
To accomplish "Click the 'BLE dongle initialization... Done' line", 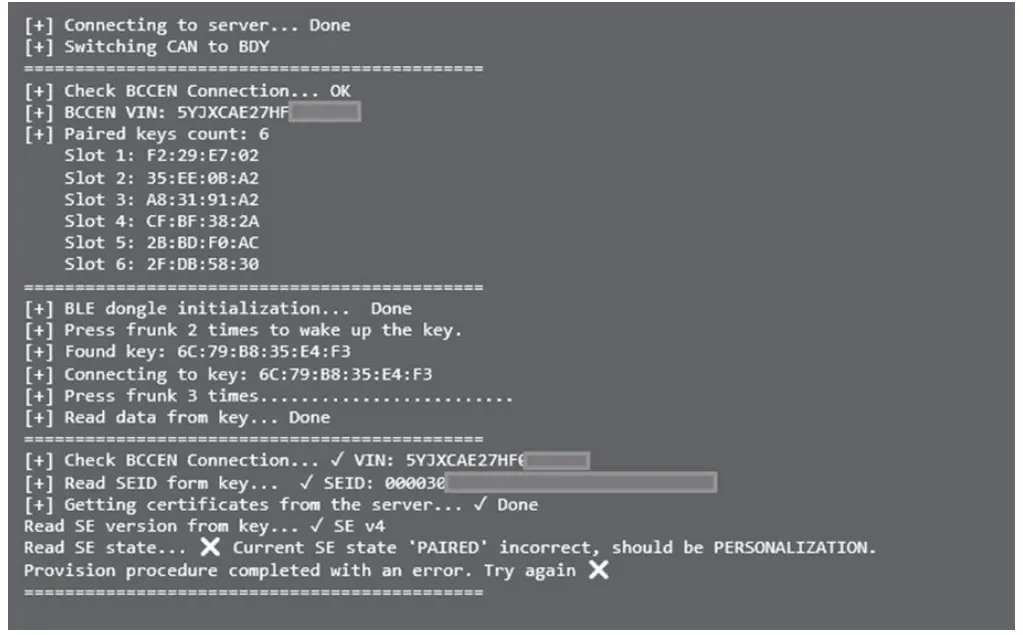I will click(x=217, y=308).
